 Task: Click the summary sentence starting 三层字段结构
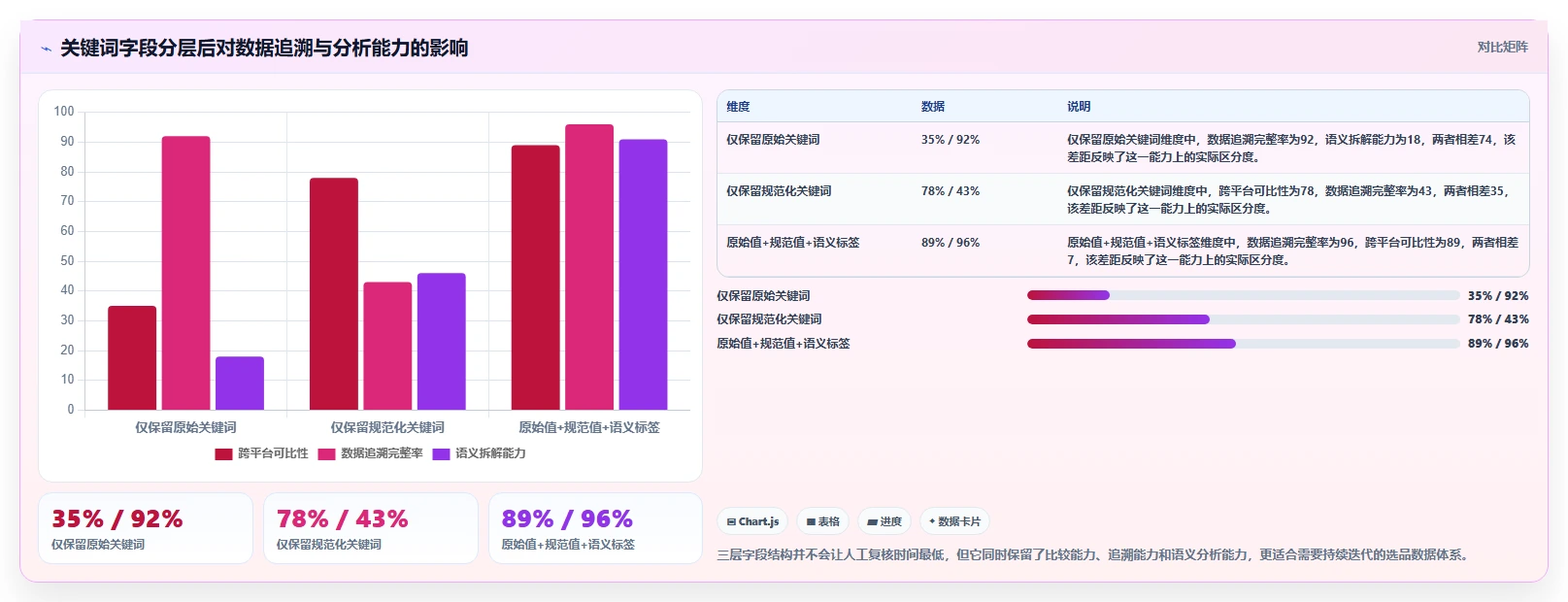1095,555
